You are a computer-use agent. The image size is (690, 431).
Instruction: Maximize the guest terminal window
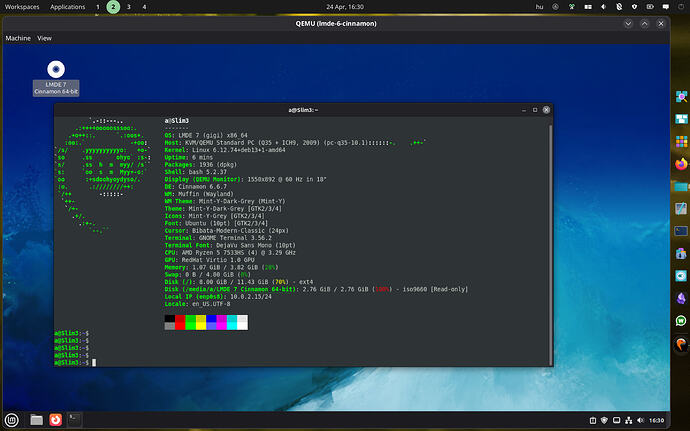pos(535,110)
